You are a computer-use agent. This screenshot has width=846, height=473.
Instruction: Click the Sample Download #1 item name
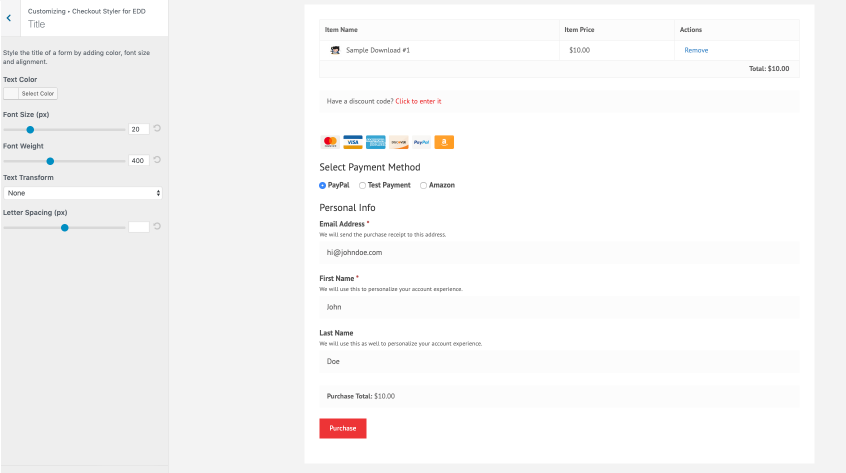(x=378, y=50)
